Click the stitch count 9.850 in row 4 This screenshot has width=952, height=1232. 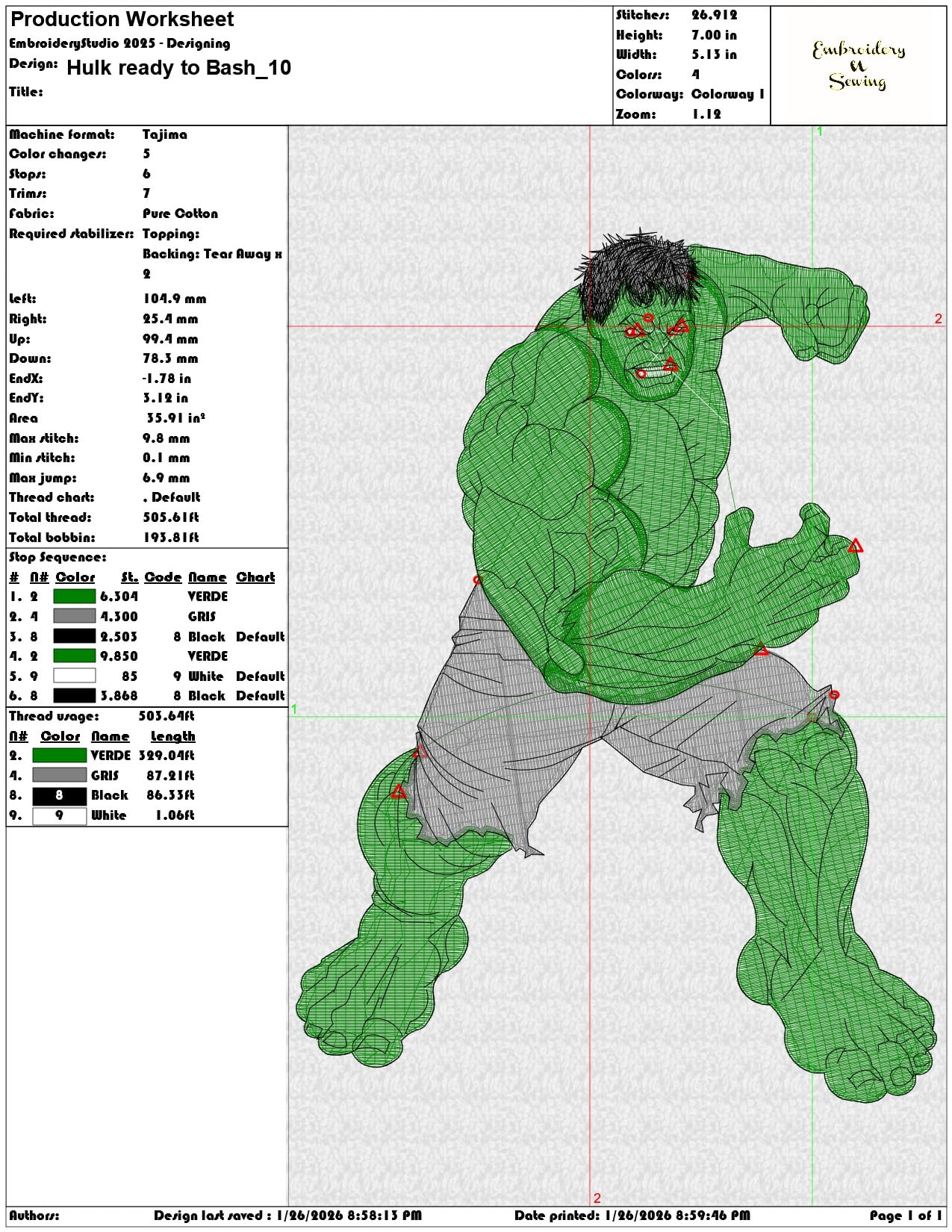(x=119, y=656)
